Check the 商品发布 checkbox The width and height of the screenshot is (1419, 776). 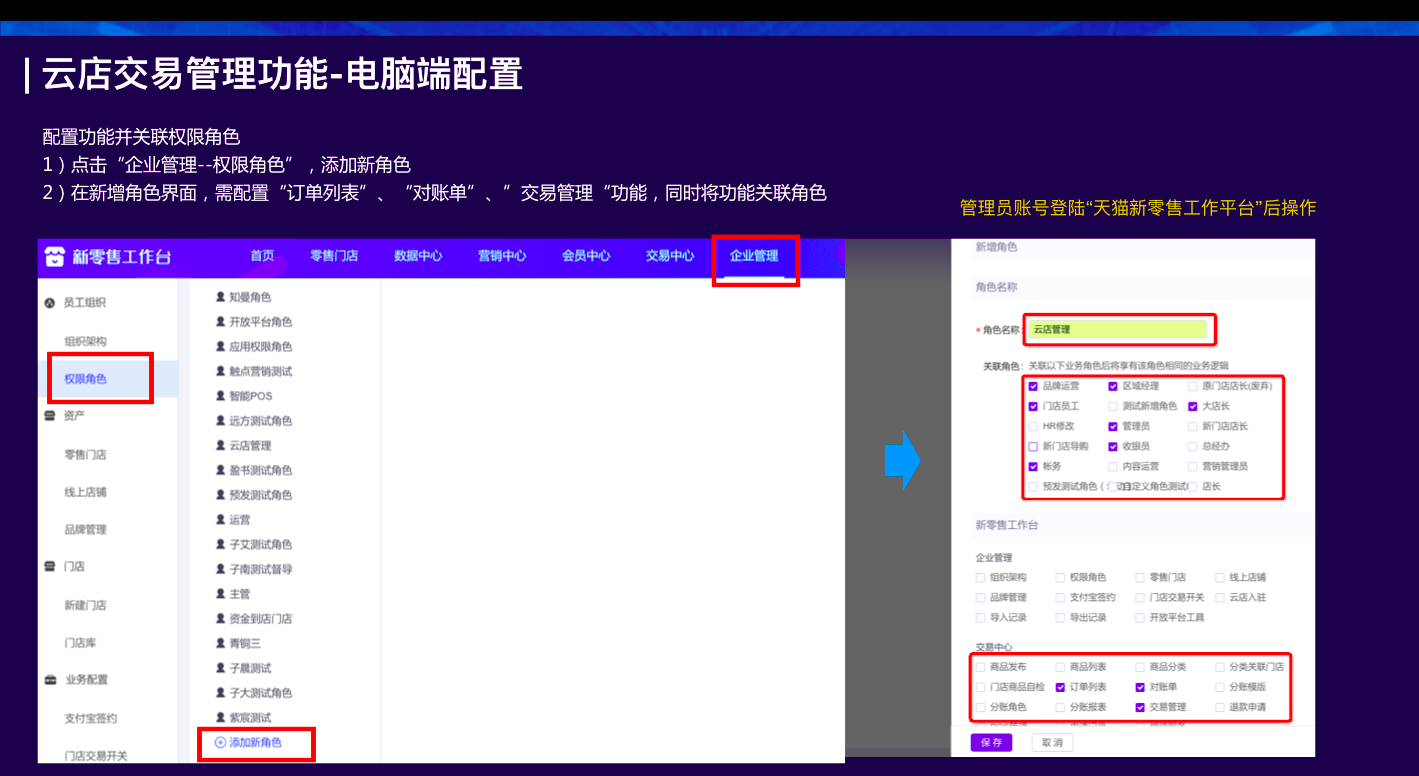coord(980,667)
